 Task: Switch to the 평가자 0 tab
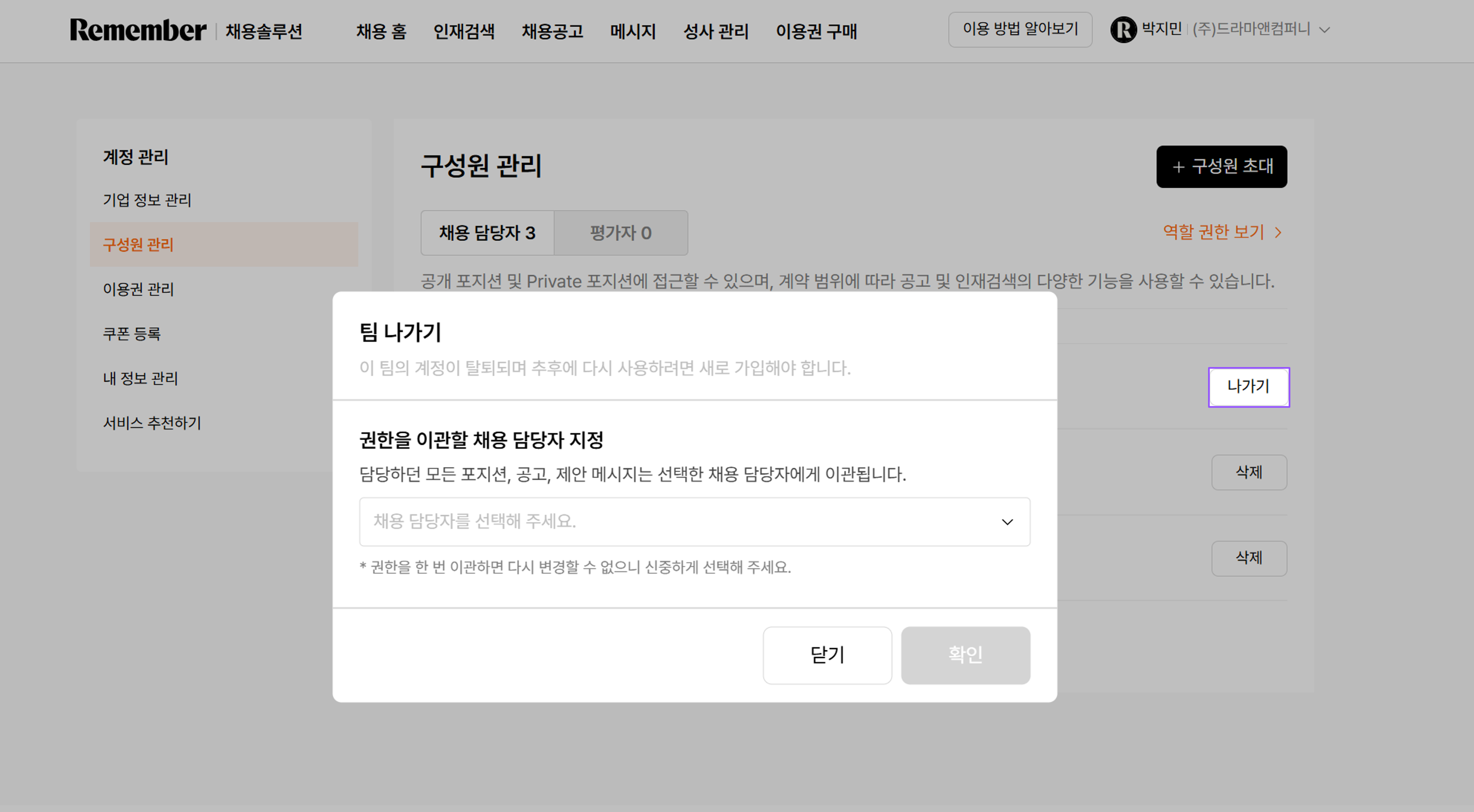[x=621, y=233]
